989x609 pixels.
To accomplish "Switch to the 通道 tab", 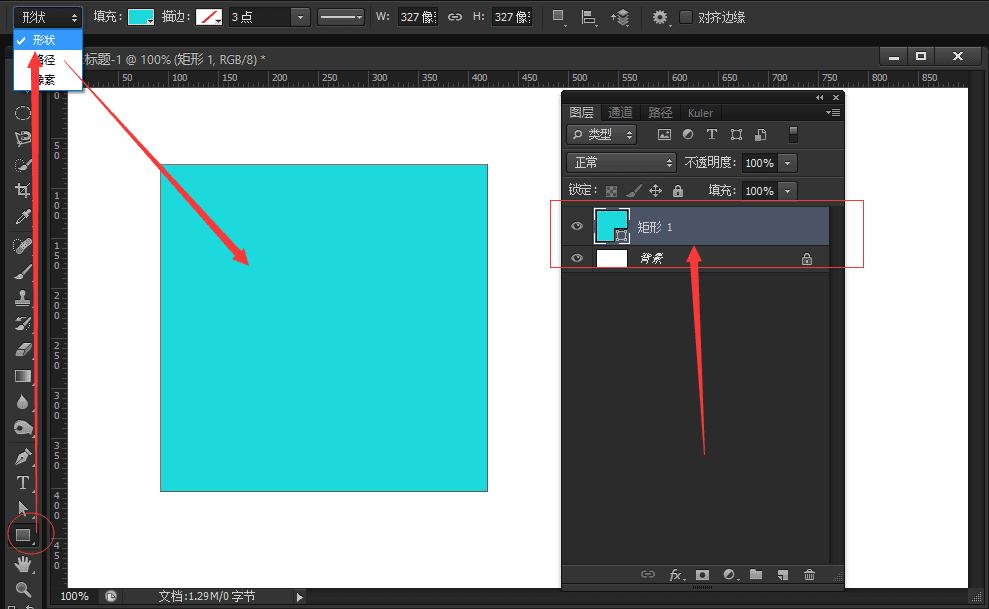I will [x=620, y=112].
